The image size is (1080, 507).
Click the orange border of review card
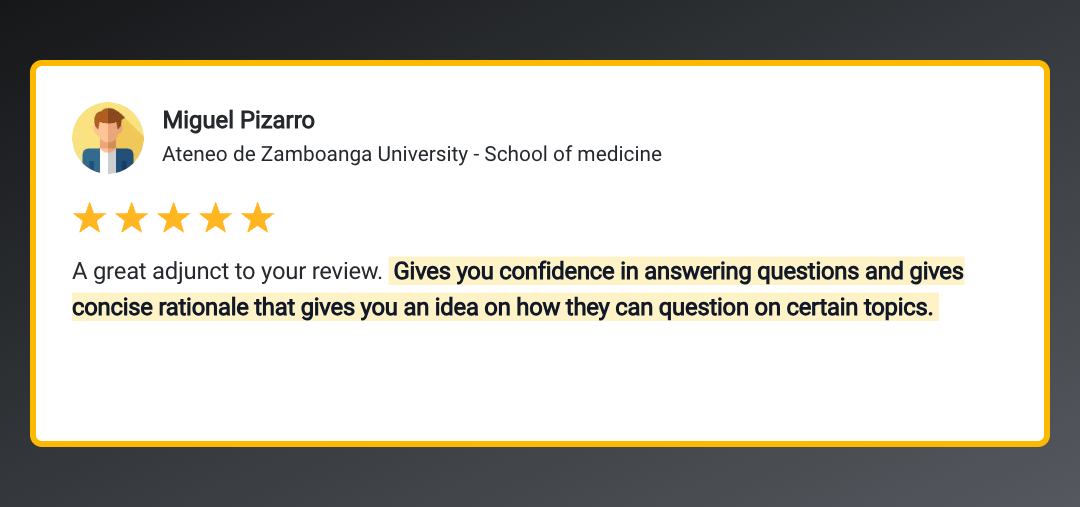click(540, 63)
